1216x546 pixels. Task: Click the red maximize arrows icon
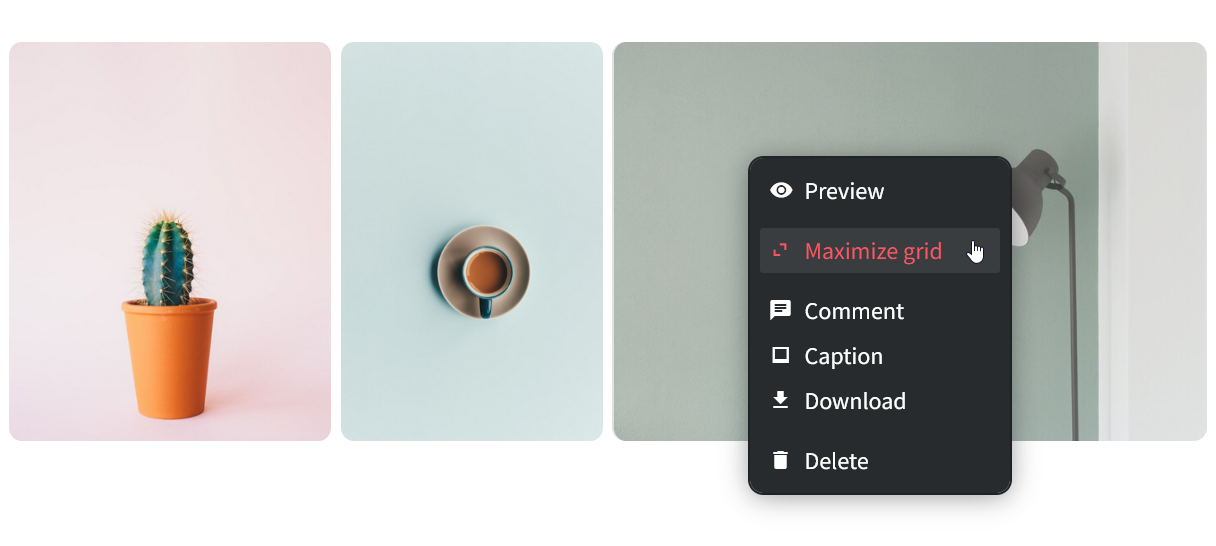[x=781, y=250]
